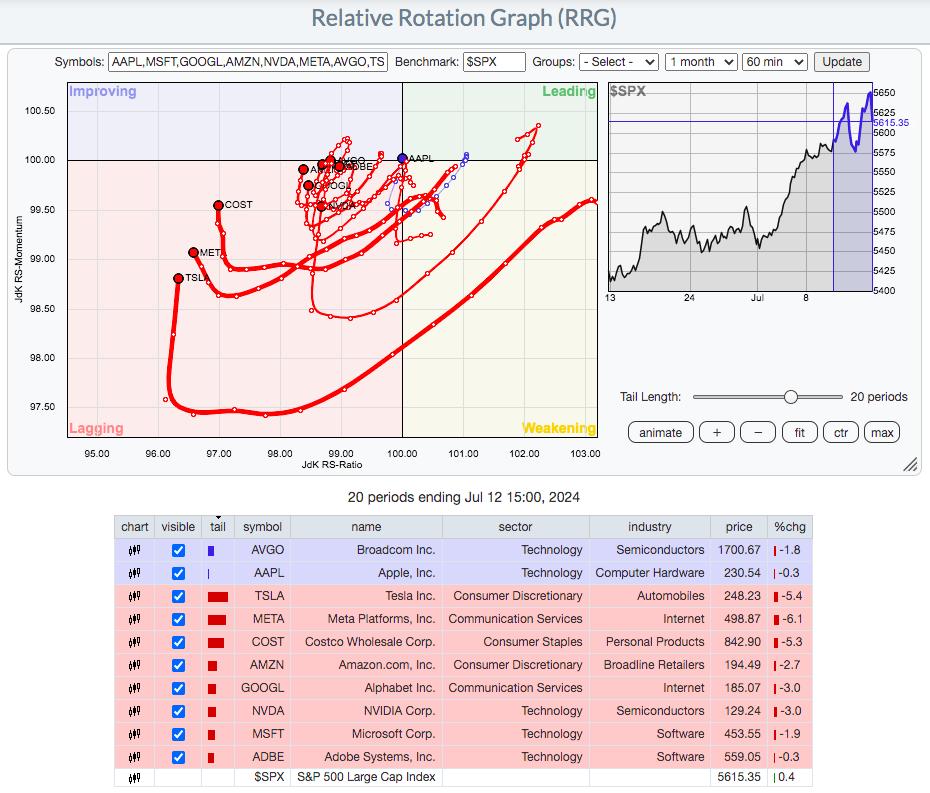Open the chart icon in the NVDA row
The height and width of the screenshot is (793, 930).
(x=134, y=711)
